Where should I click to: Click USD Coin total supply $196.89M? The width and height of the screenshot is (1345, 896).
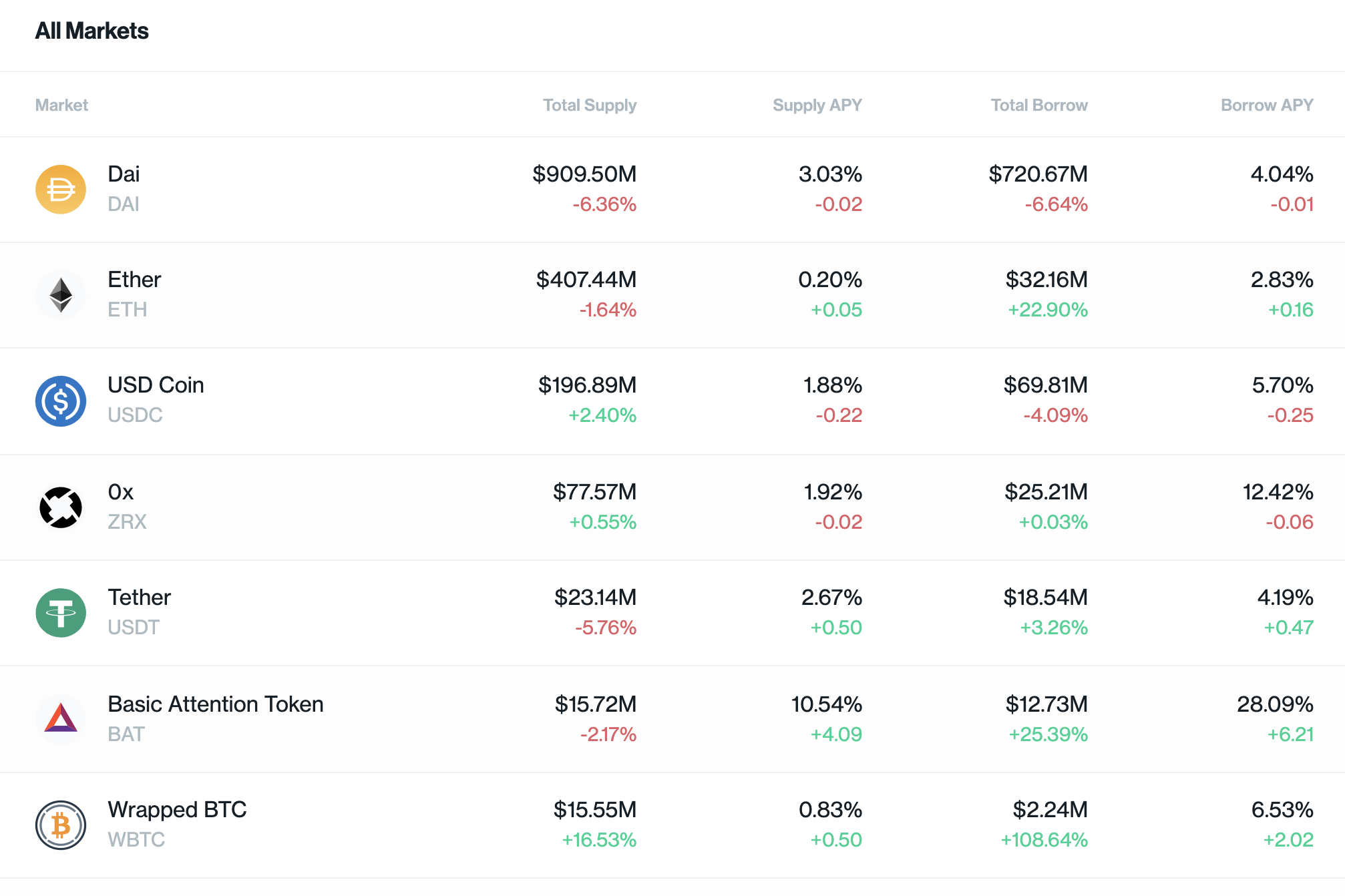coord(588,385)
